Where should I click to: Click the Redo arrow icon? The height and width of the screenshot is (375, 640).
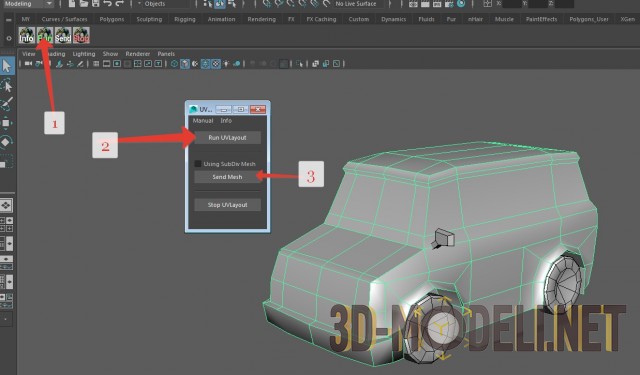pos(119,4)
